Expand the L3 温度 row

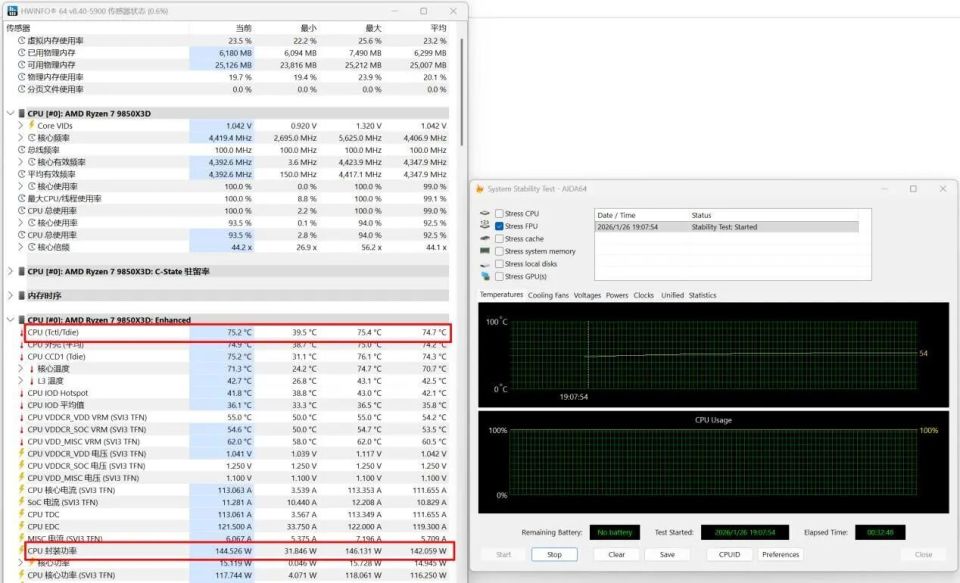(20, 380)
